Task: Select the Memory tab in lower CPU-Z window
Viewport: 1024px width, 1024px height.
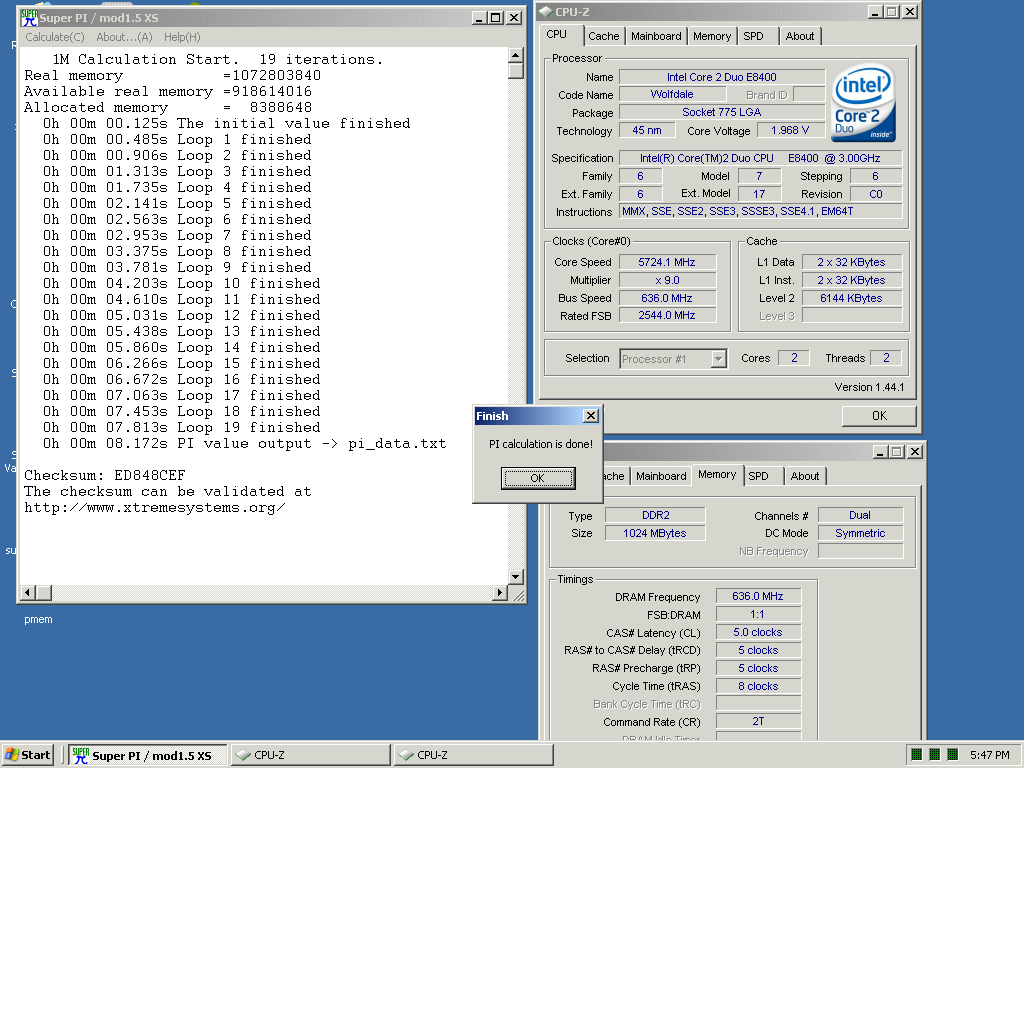Action: (716, 475)
